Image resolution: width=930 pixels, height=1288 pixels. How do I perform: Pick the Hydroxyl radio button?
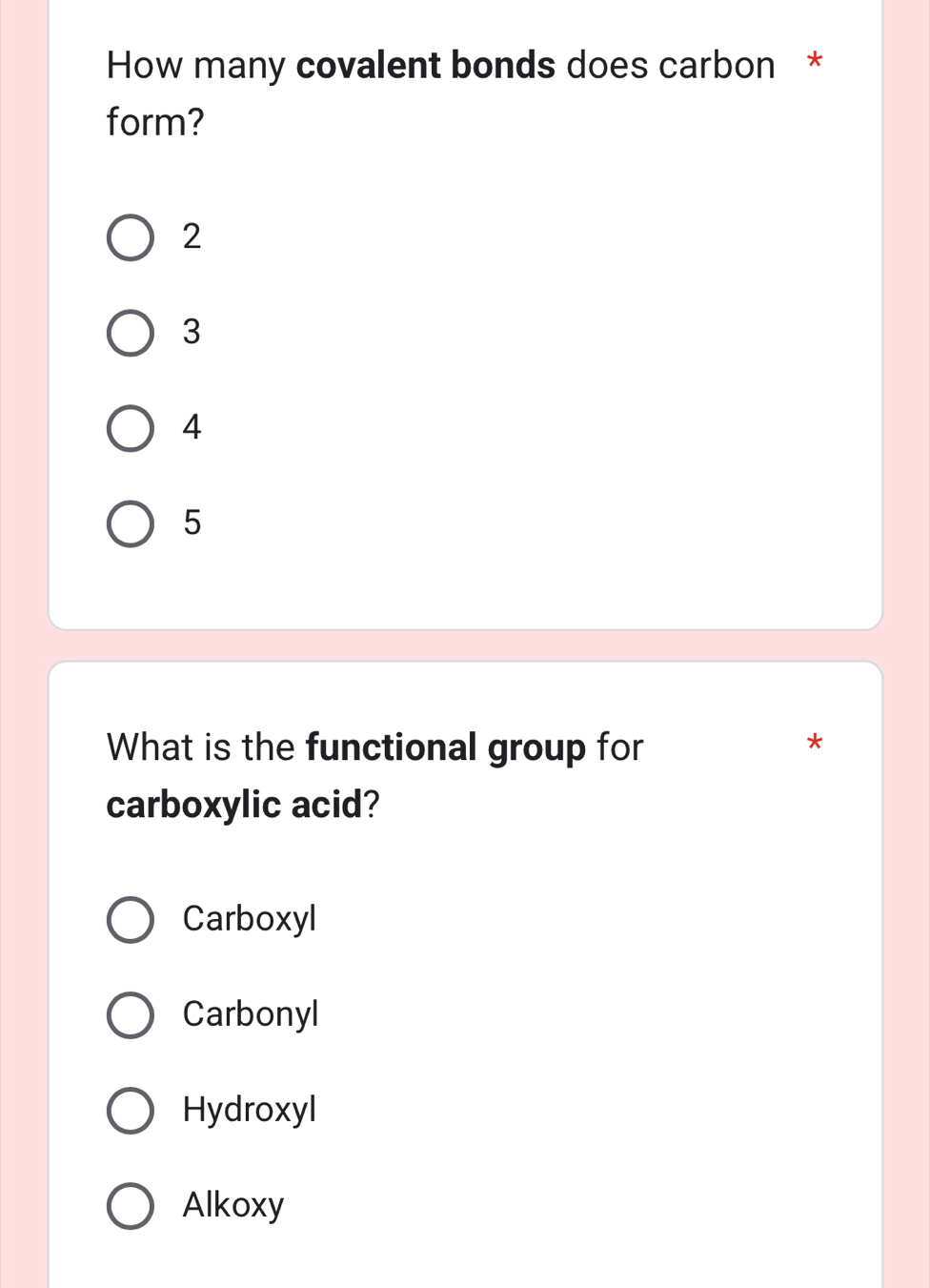[130, 1110]
